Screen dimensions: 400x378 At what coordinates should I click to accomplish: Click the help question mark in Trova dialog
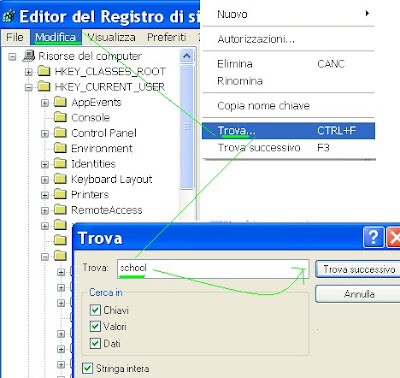coord(373,237)
